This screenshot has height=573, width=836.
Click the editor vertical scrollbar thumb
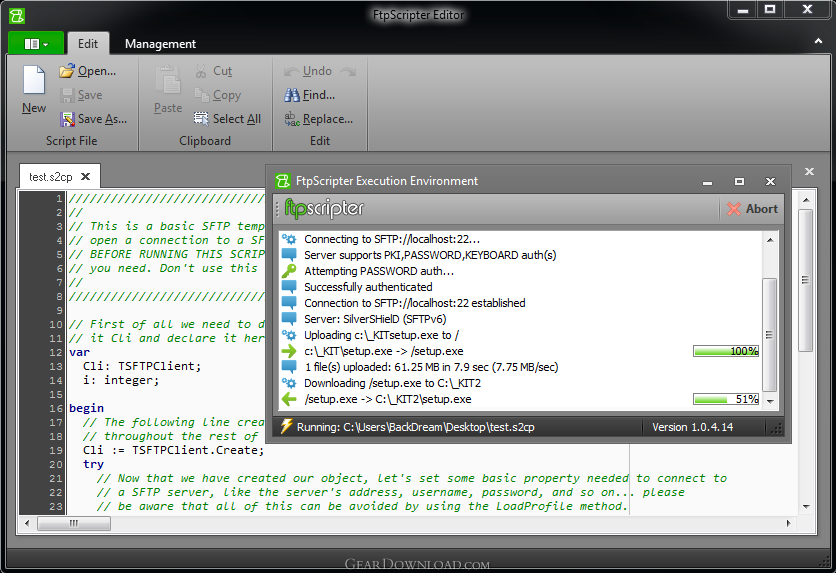pyautogui.click(x=806, y=280)
